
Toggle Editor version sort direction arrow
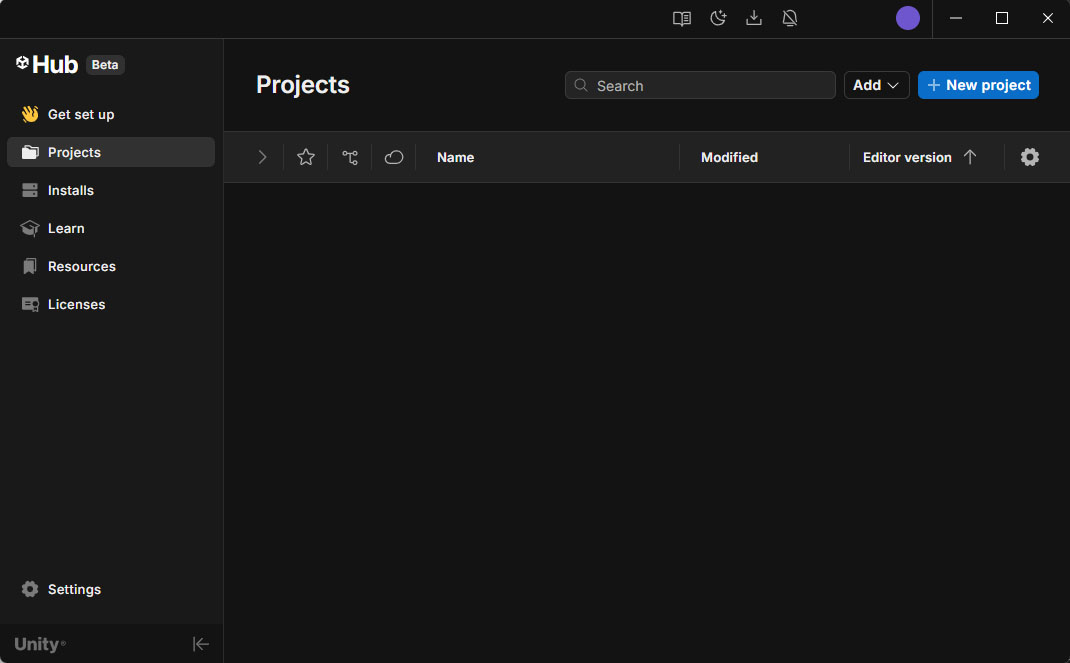point(969,157)
